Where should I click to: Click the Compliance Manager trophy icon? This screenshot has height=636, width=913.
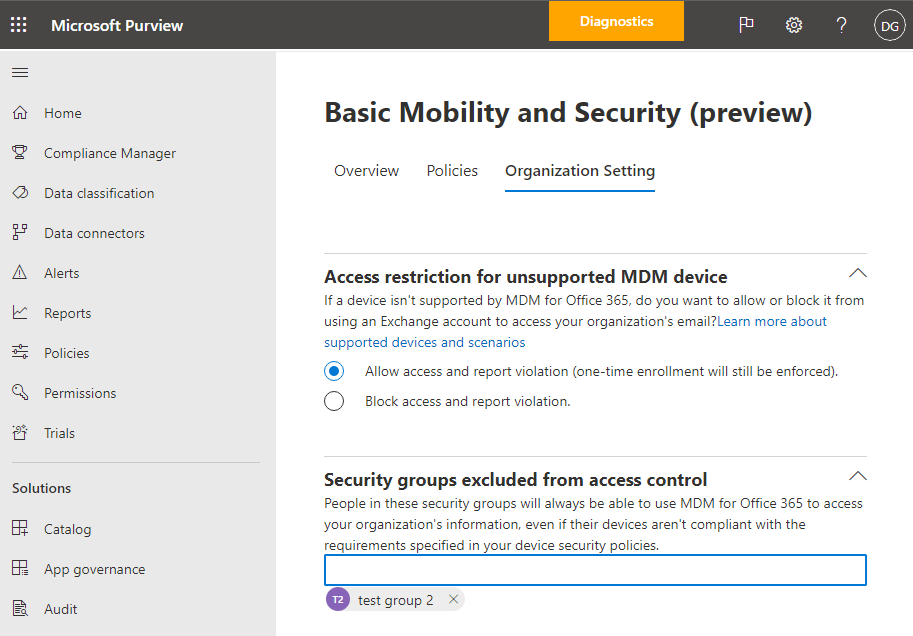(x=20, y=153)
